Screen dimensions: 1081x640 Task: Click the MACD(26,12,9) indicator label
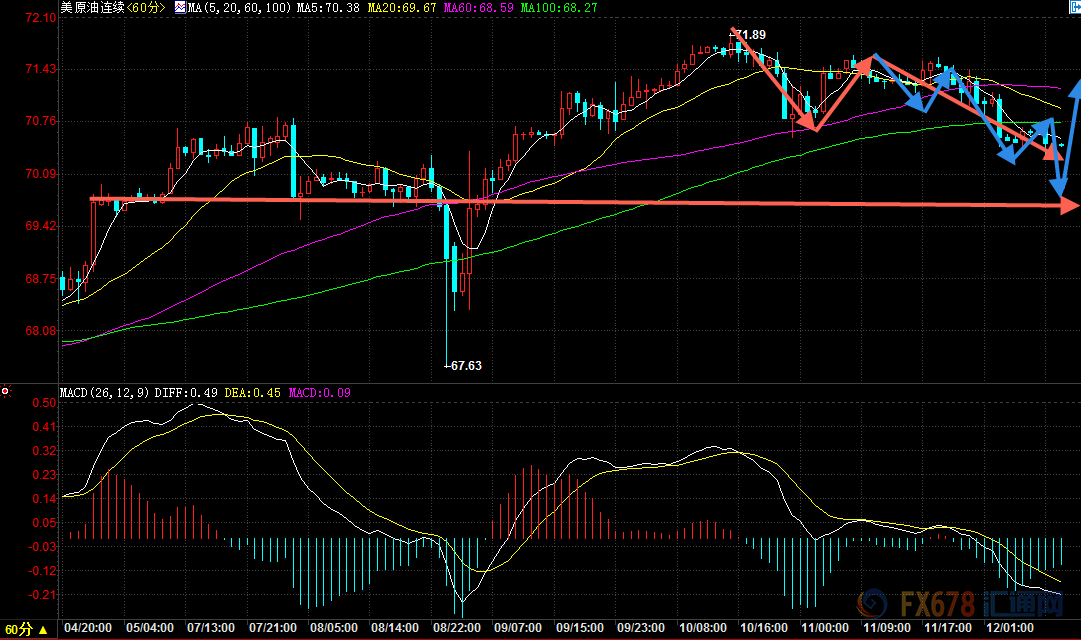tap(105, 392)
